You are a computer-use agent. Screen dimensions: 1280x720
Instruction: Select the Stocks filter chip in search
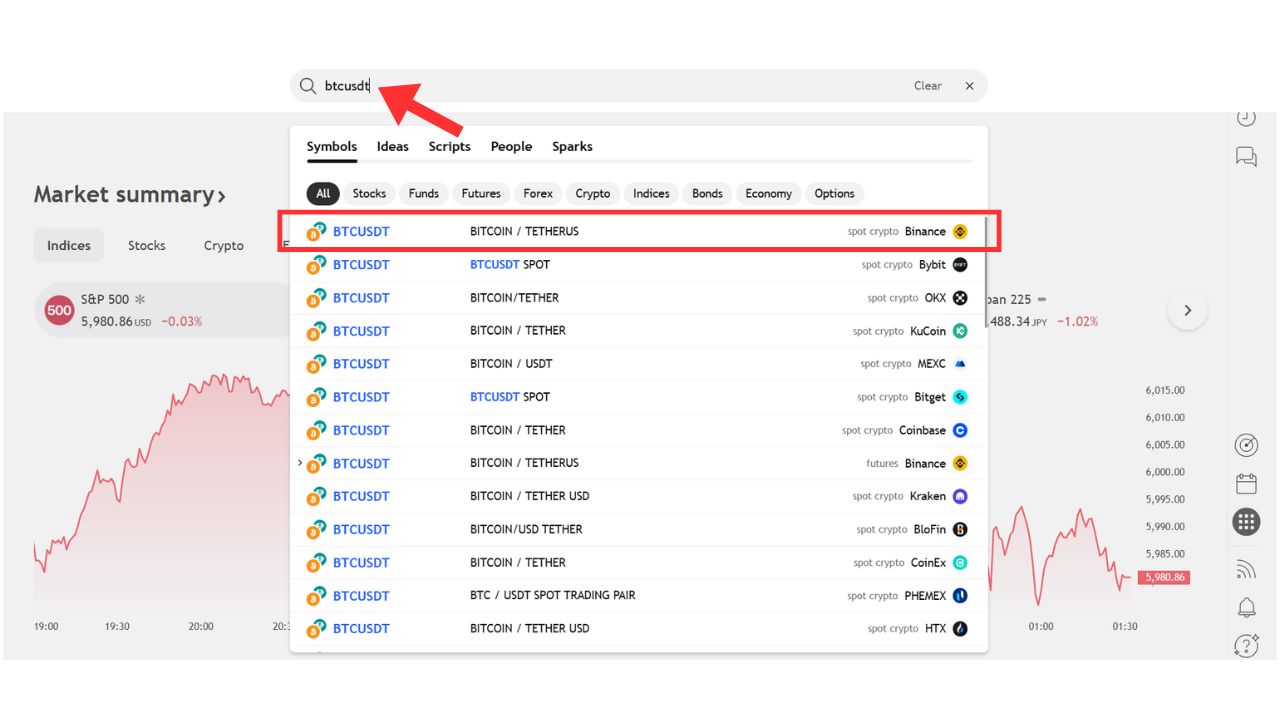coord(369,193)
